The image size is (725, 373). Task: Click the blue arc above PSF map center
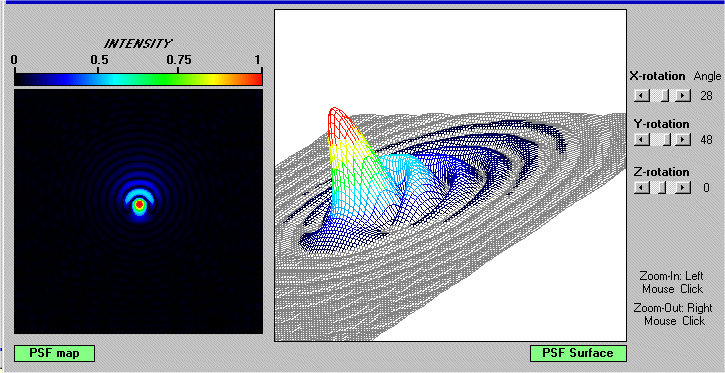pos(139,191)
